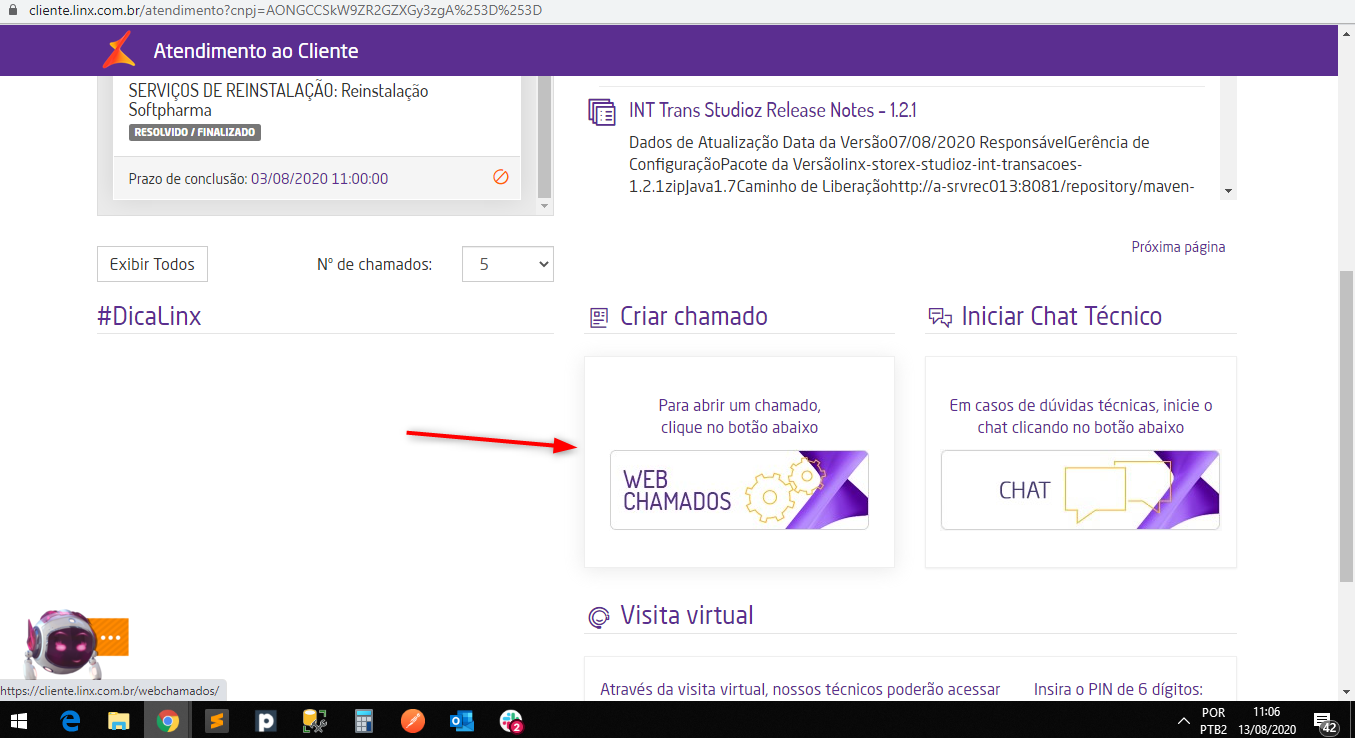This screenshot has height=738, width=1355.
Task: Click the #DicaLinx heading
Action: pos(149,317)
